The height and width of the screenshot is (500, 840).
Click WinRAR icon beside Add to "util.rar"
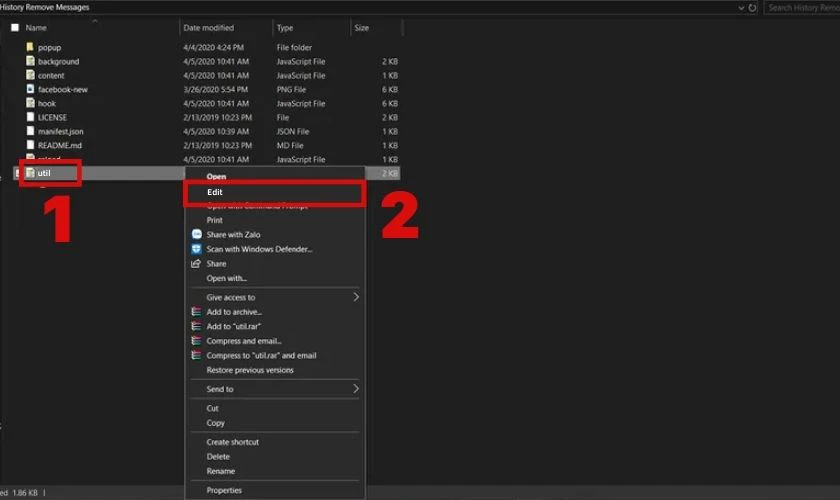click(197, 326)
